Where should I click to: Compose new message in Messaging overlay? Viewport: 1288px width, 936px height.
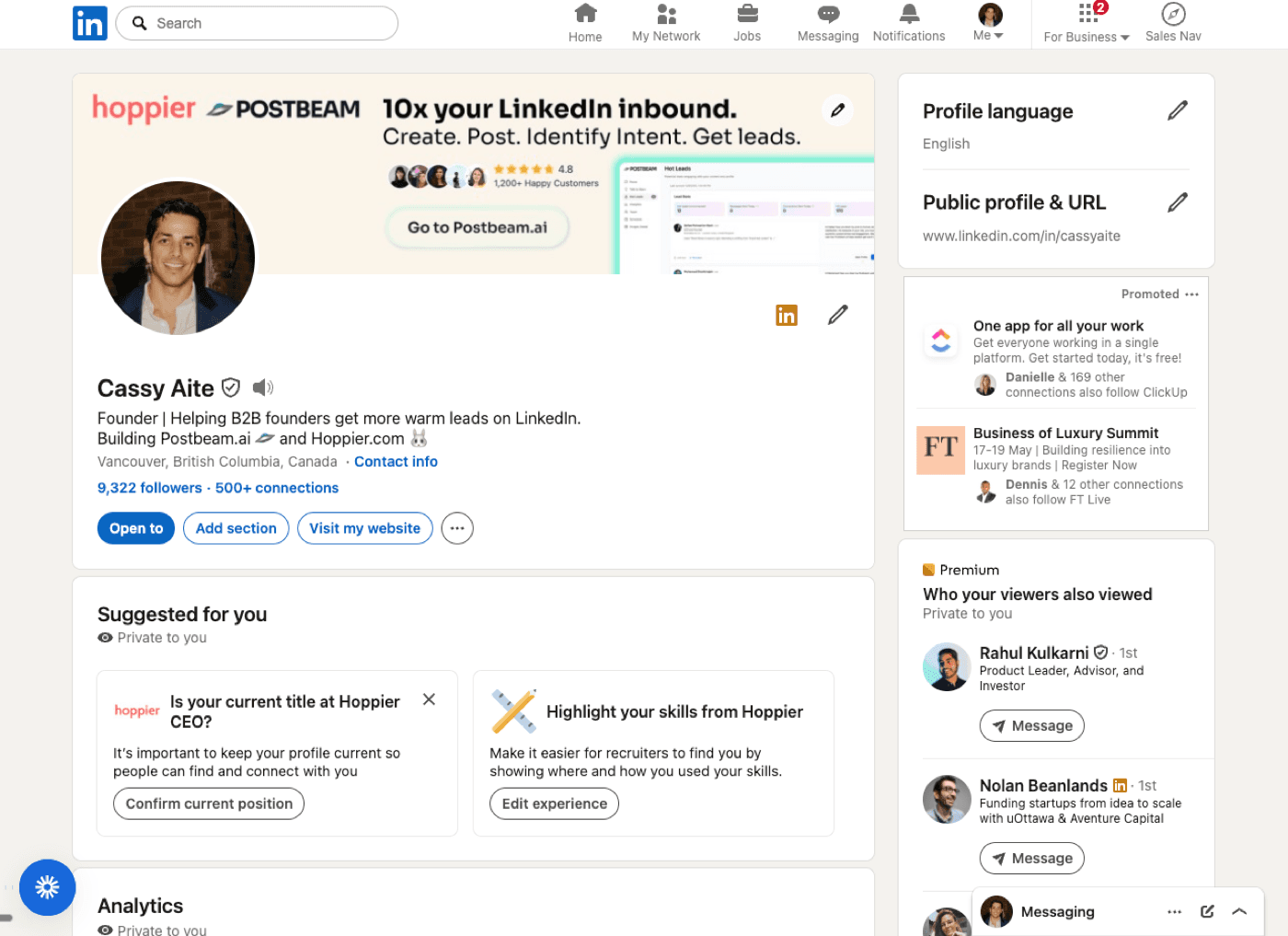point(1207,912)
